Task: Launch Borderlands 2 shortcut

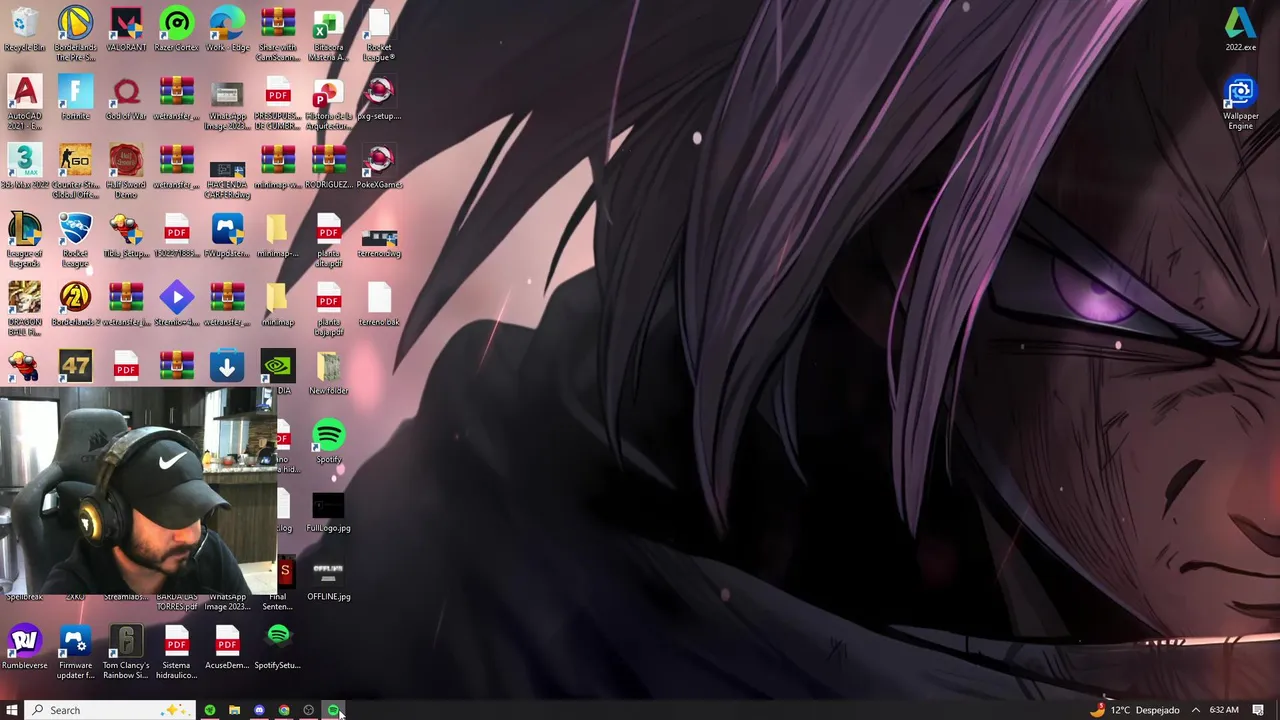Action: [x=75, y=304]
